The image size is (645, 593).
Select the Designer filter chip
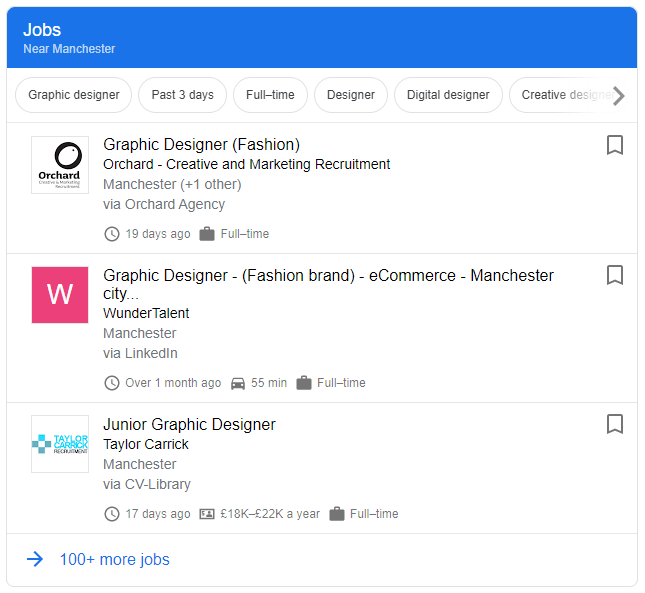(x=351, y=95)
